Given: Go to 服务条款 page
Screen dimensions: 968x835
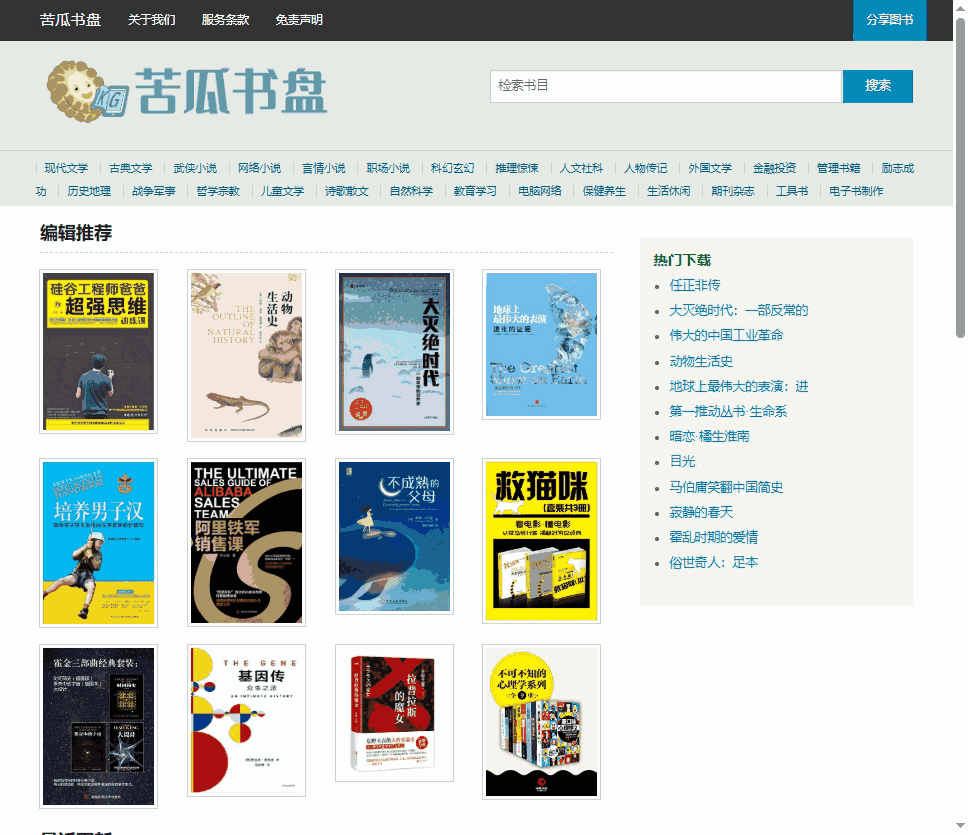Looking at the screenshot, I should 225,20.
